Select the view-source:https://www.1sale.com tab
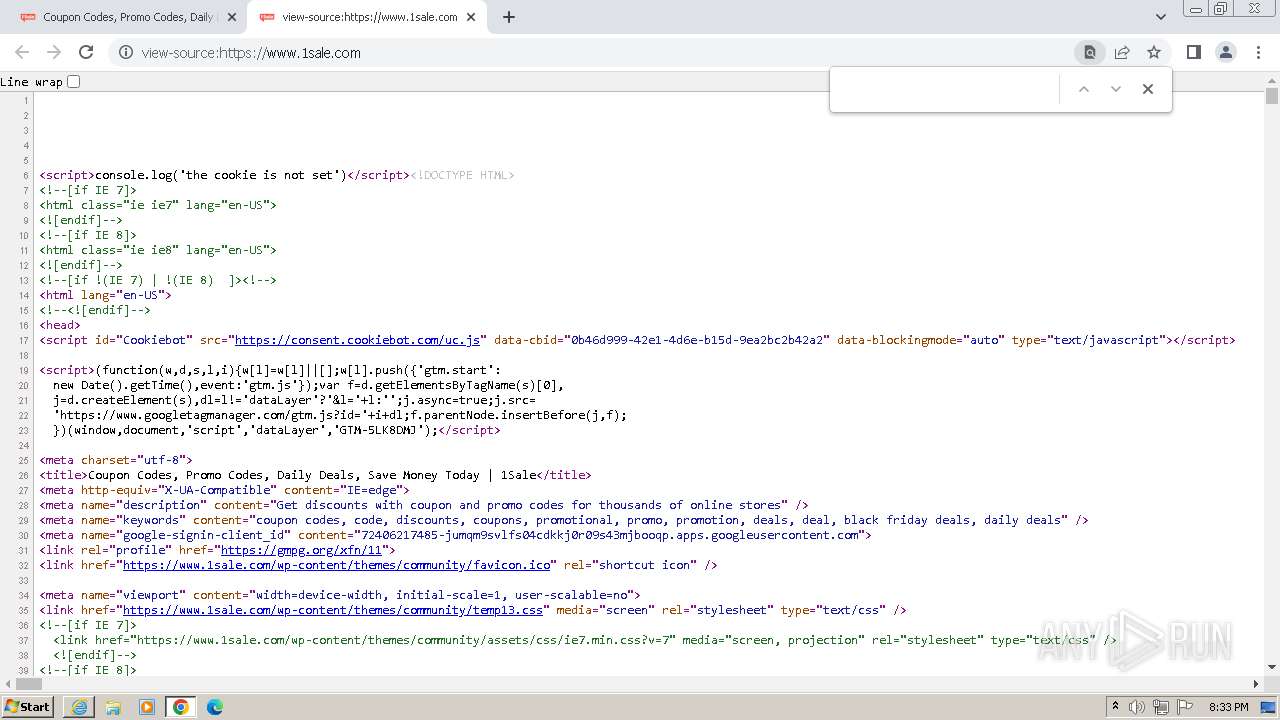 tap(367, 17)
